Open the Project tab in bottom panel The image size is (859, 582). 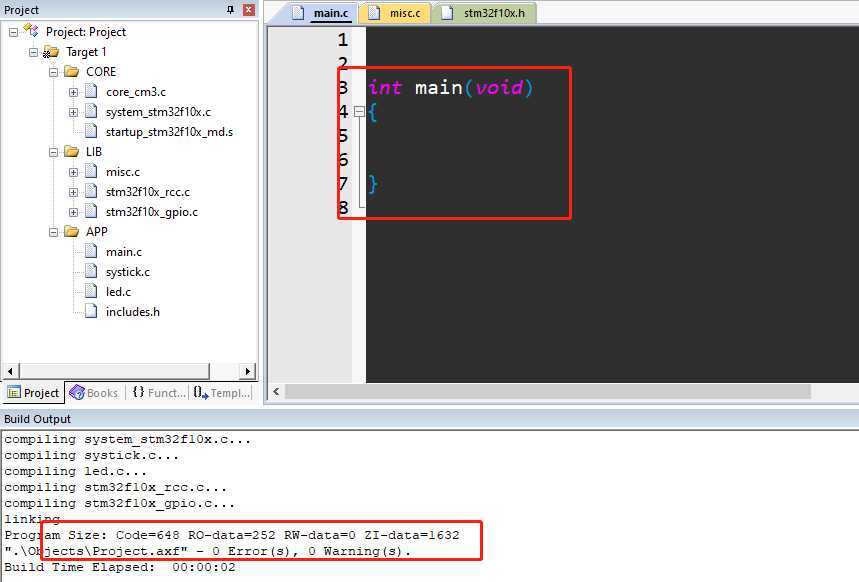[33, 393]
